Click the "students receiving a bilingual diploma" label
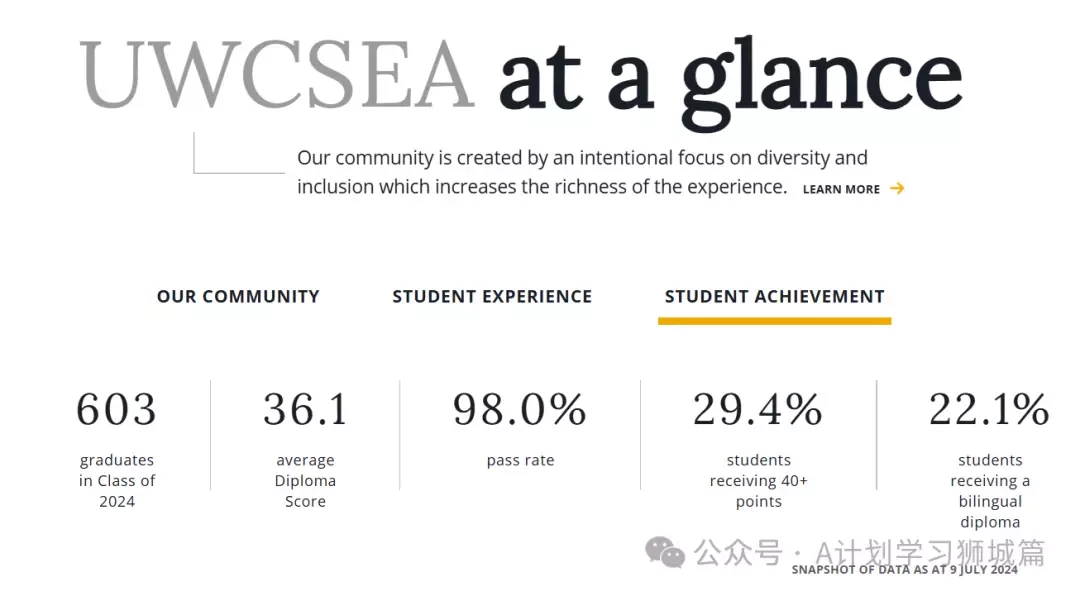This screenshot has height=596, width=1080. pos(990,491)
